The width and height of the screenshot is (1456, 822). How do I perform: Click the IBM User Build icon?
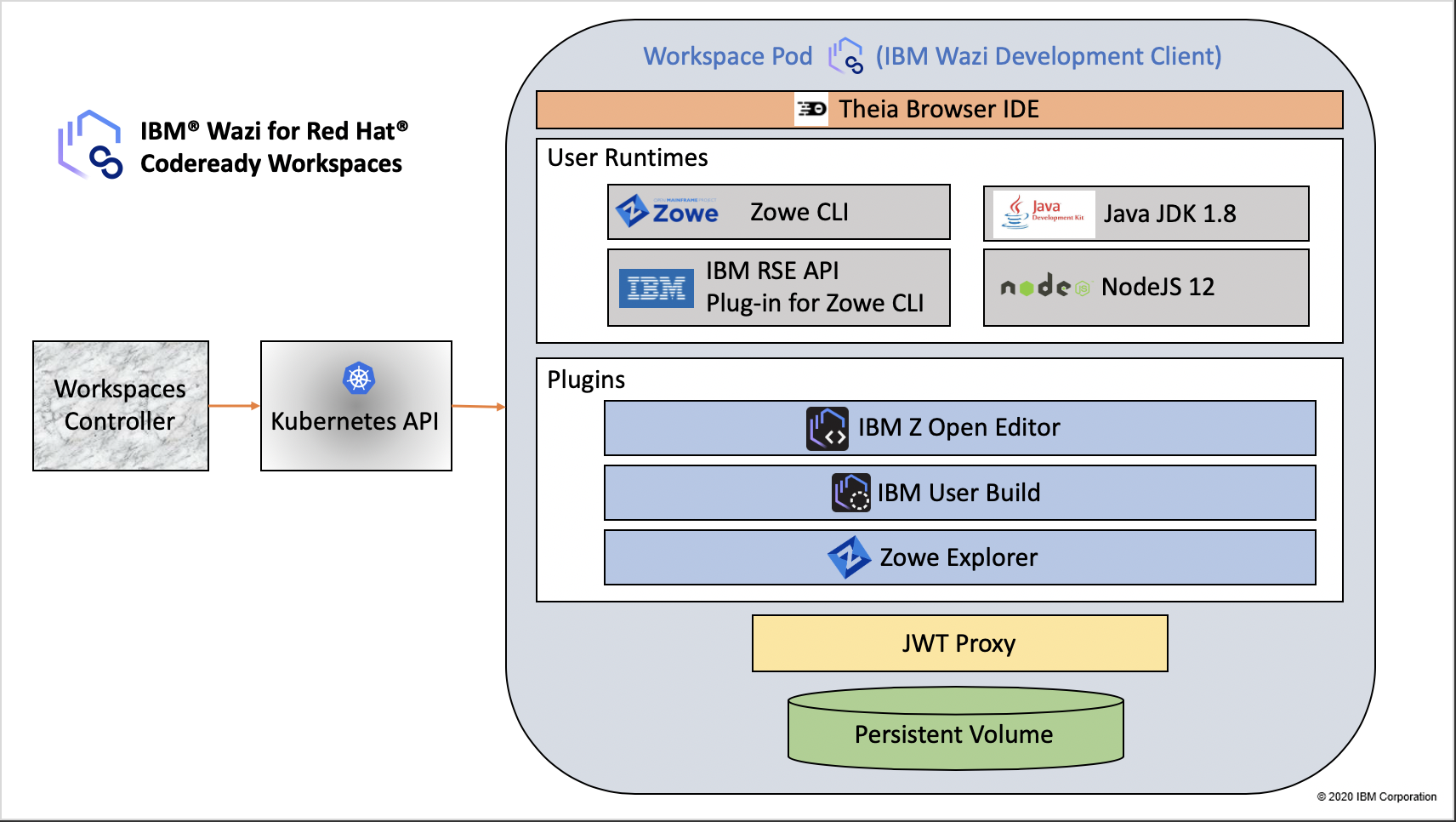(x=851, y=493)
